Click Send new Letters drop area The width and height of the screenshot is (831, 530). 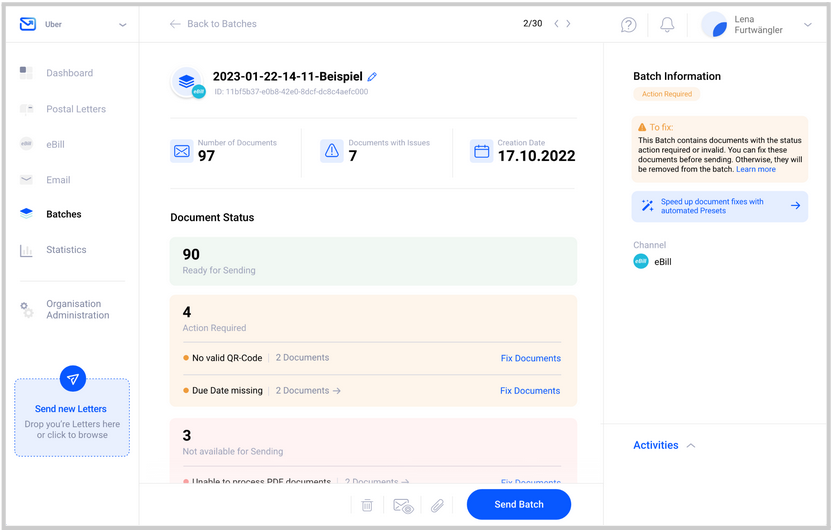pyautogui.click(x=72, y=418)
